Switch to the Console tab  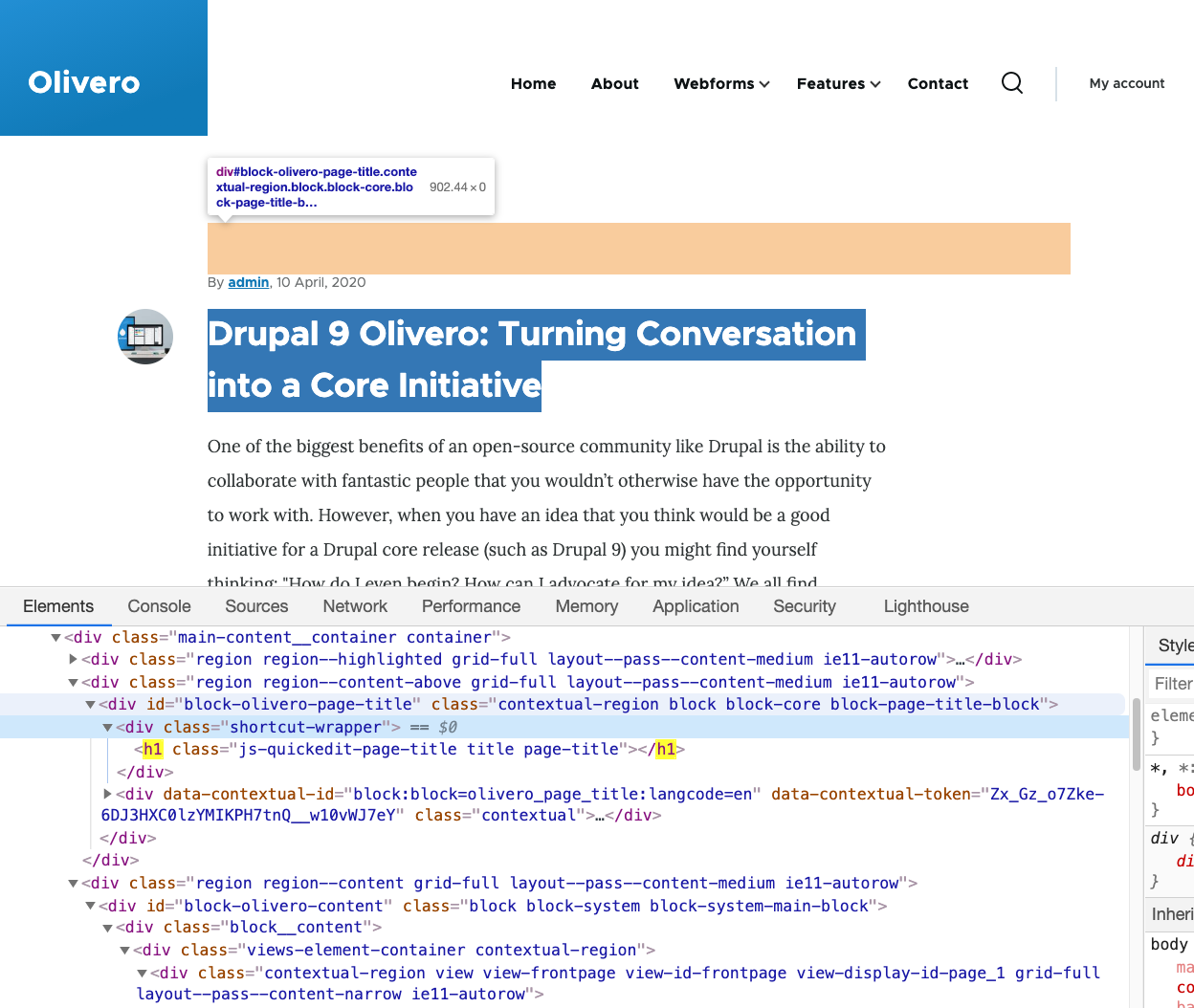click(x=158, y=606)
